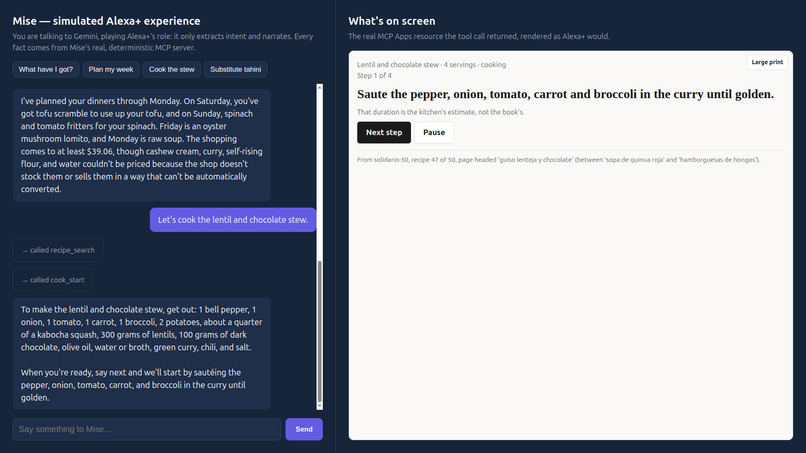This screenshot has width=806, height=453.
Task: Click the note 'That duration is the kitchen's estimate'
Action: [x=441, y=112]
